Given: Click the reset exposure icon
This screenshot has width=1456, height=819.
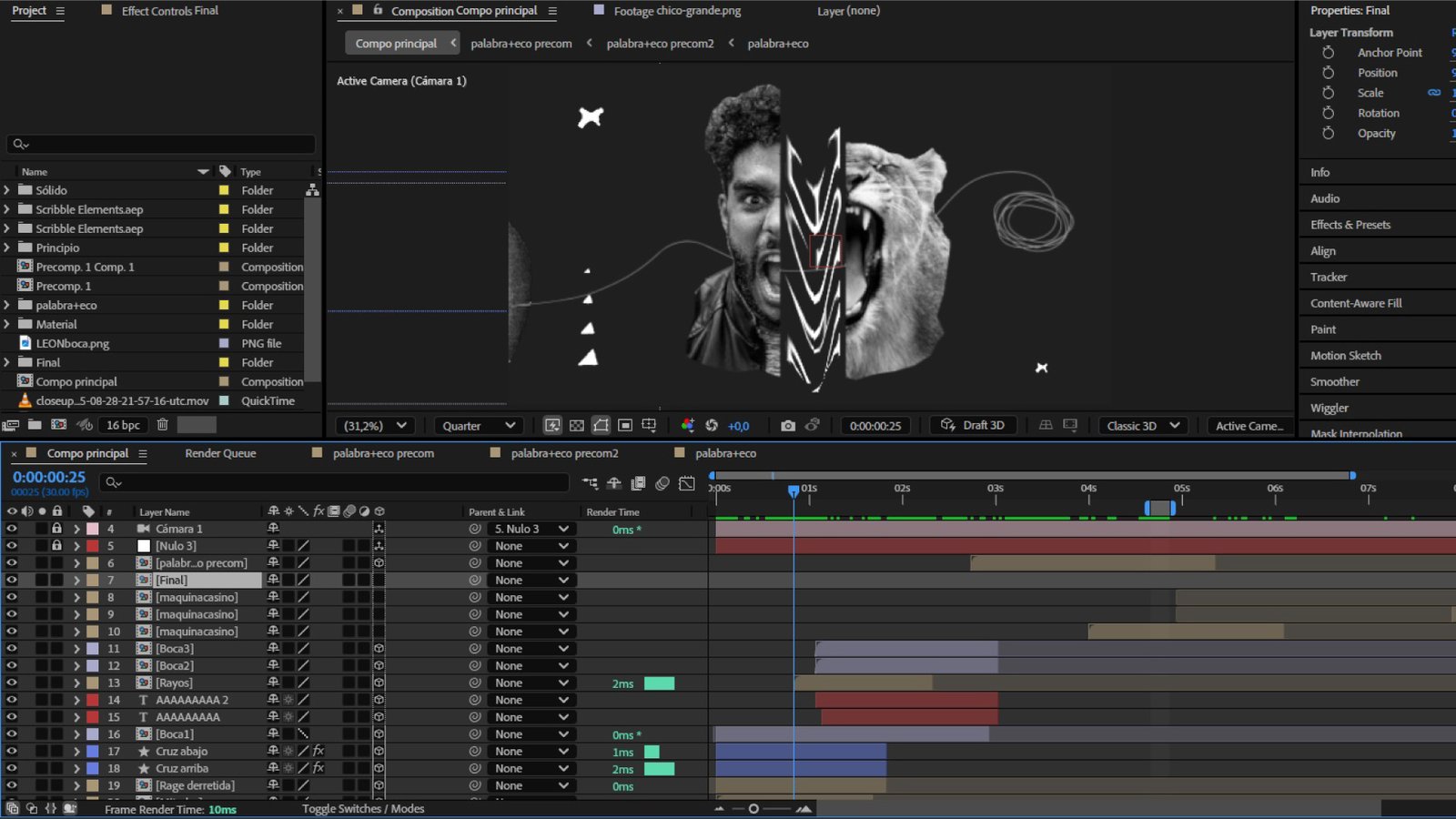Looking at the screenshot, I should pos(712,426).
